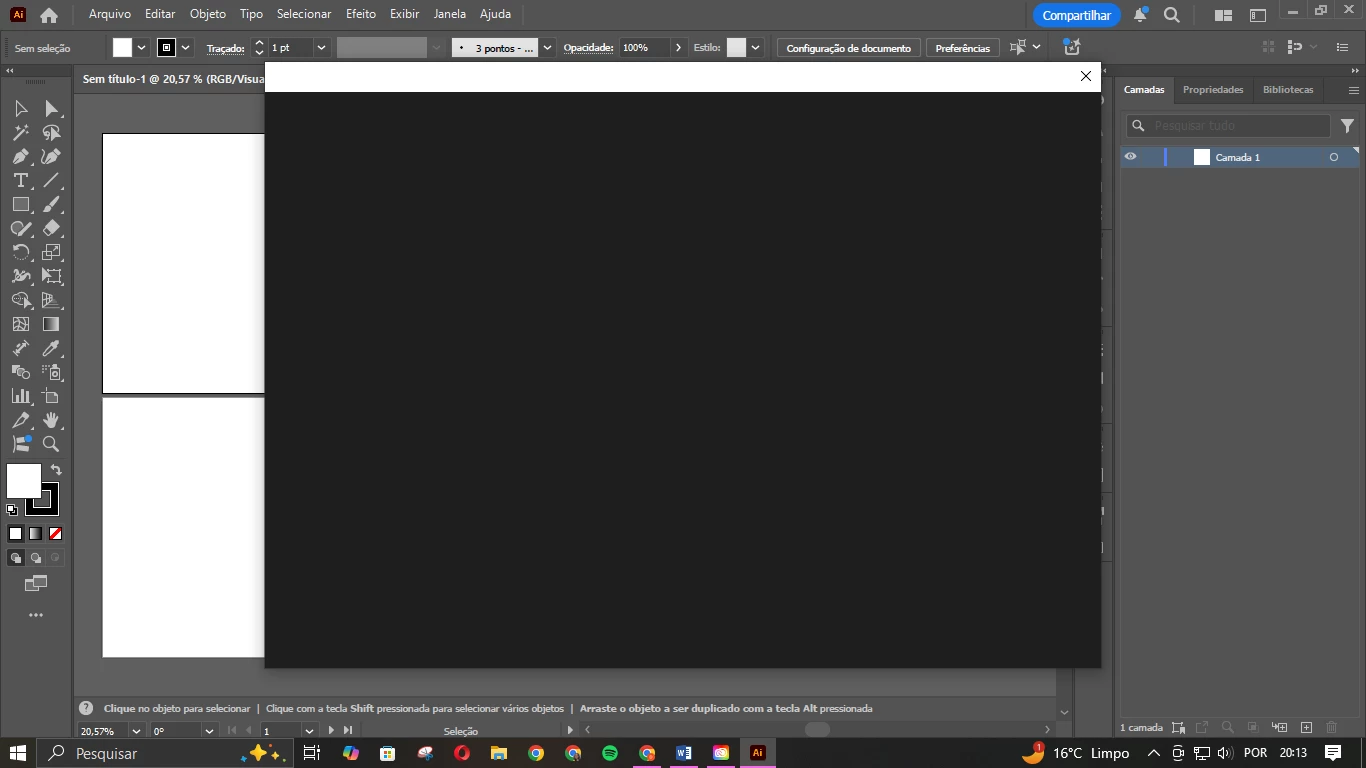Select the Selection tool arrow

coord(21,108)
